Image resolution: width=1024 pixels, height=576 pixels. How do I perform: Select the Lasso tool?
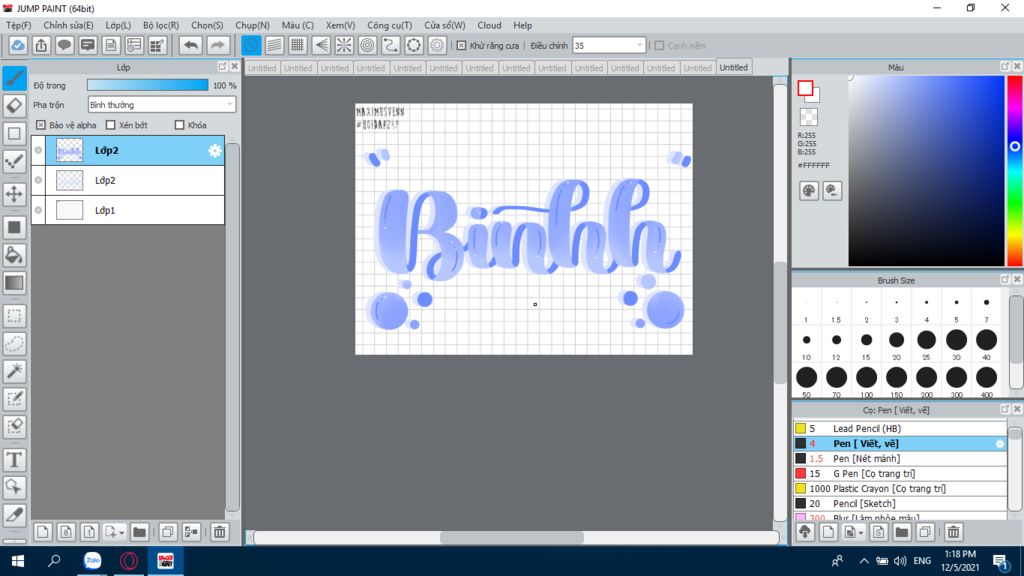pos(14,344)
